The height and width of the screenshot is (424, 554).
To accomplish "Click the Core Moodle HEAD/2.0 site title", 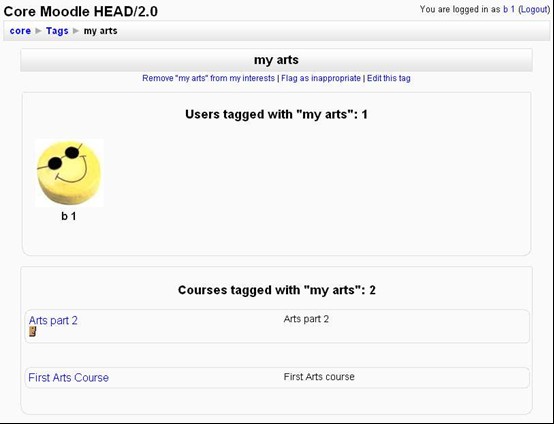I will tap(81, 11).
